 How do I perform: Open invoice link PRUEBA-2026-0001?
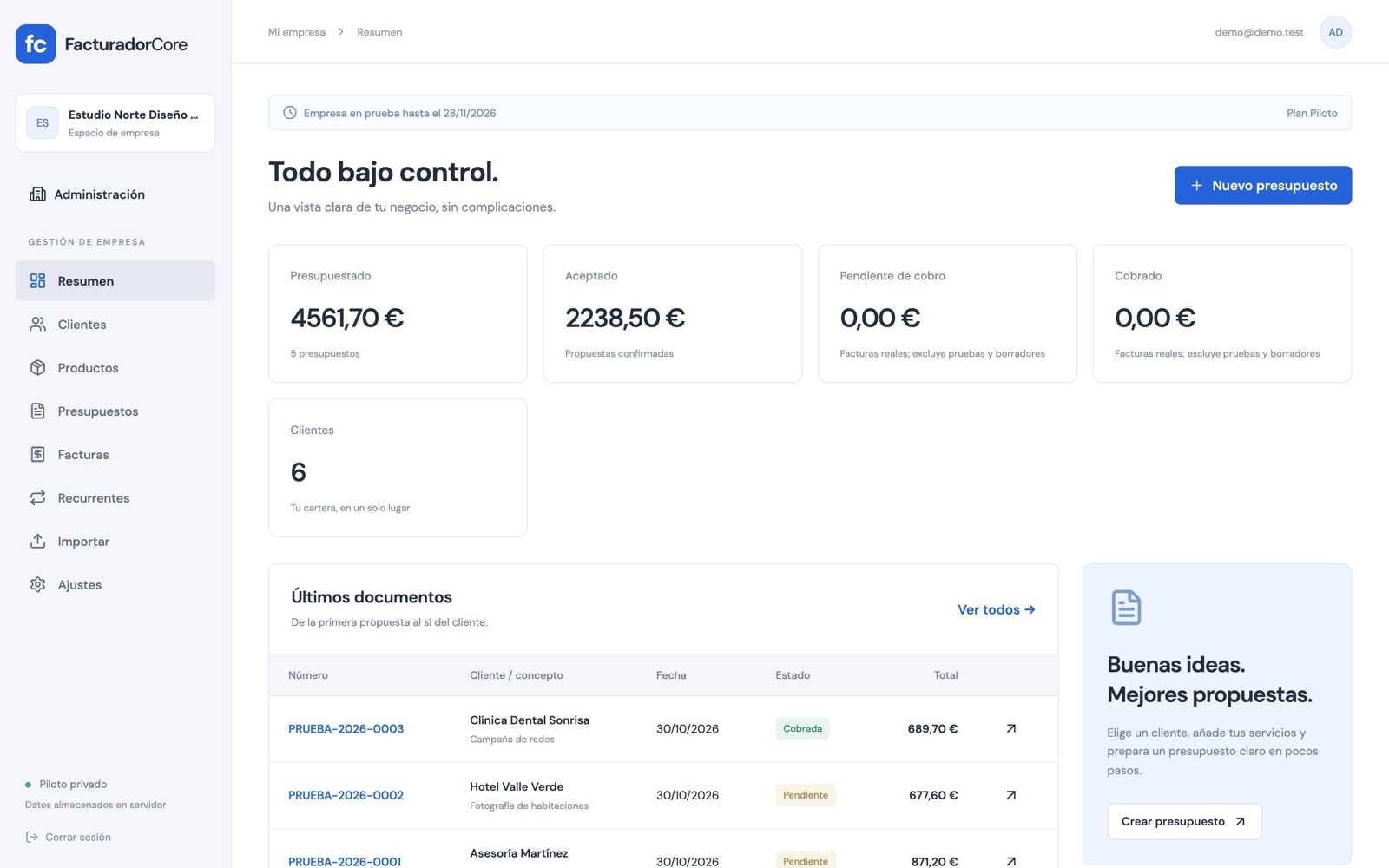pyautogui.click(x=345, y=861)
